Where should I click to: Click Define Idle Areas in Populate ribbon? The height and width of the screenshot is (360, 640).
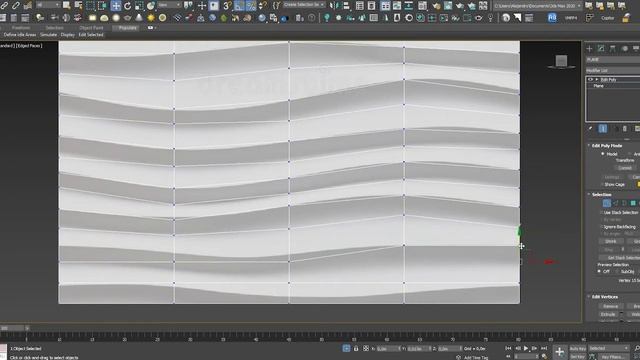pos(20,35)
